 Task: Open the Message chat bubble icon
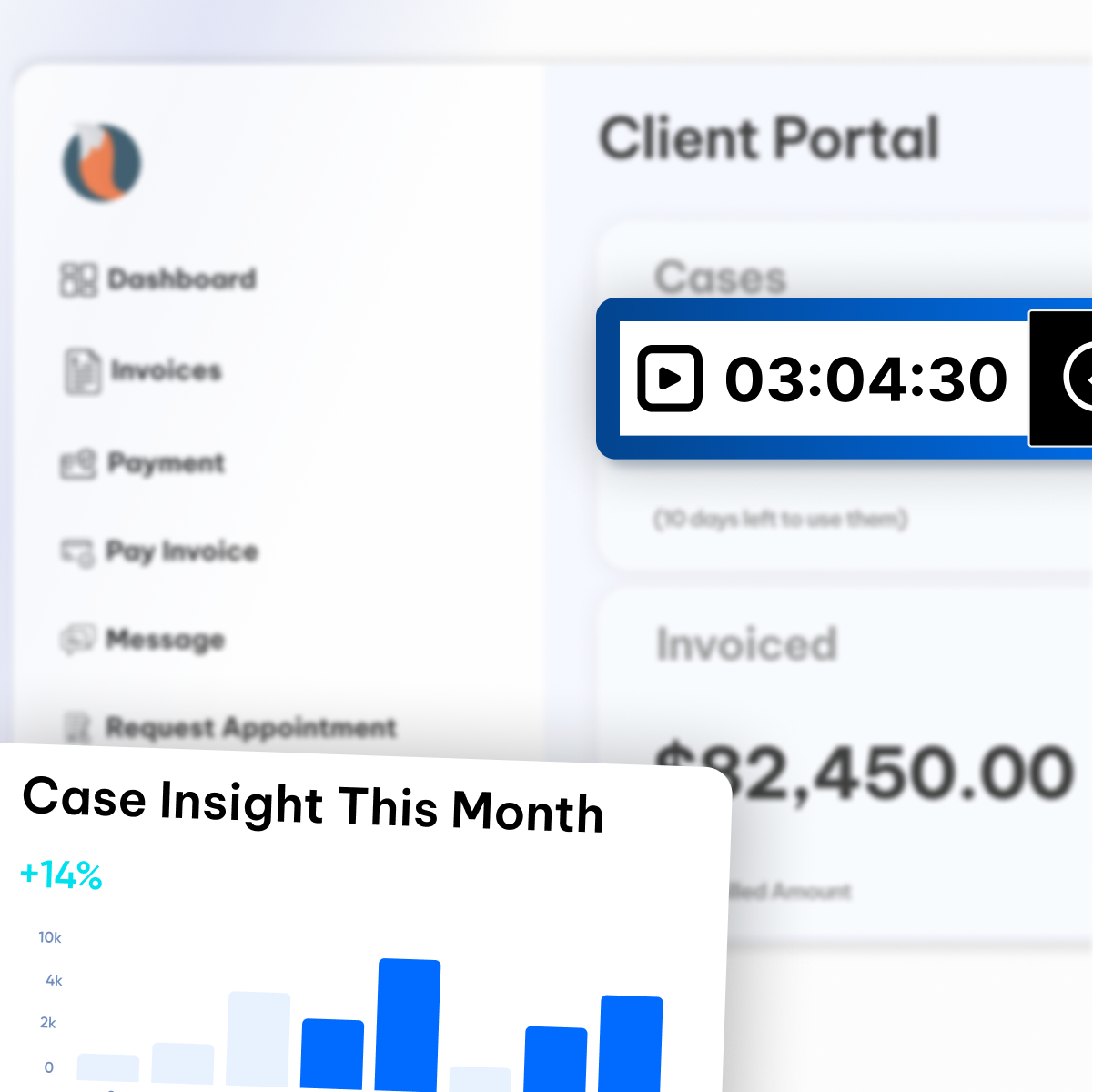click(x=77, y=639)
